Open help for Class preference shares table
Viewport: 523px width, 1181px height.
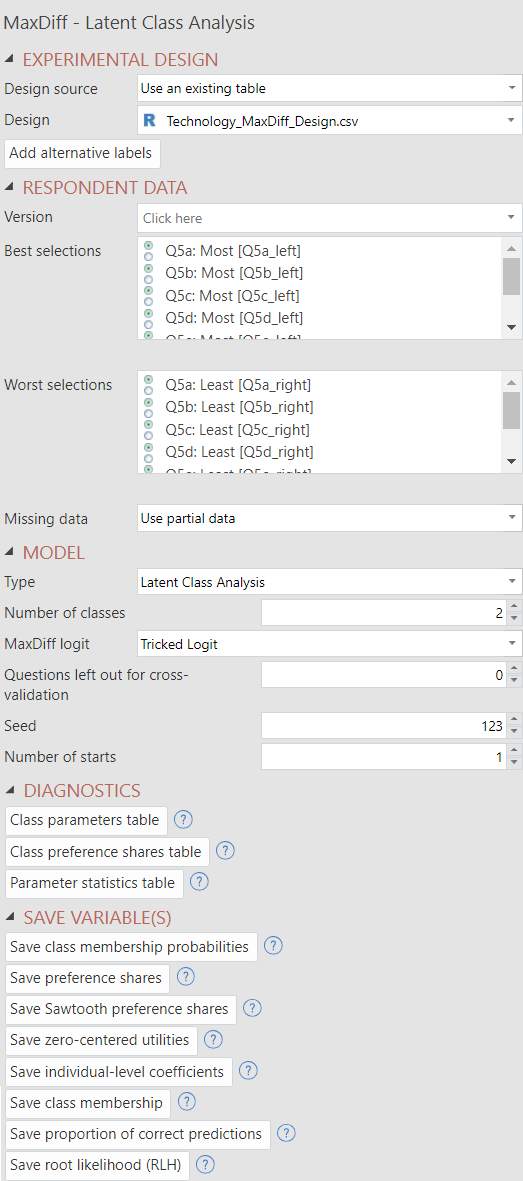click(225, 851)
